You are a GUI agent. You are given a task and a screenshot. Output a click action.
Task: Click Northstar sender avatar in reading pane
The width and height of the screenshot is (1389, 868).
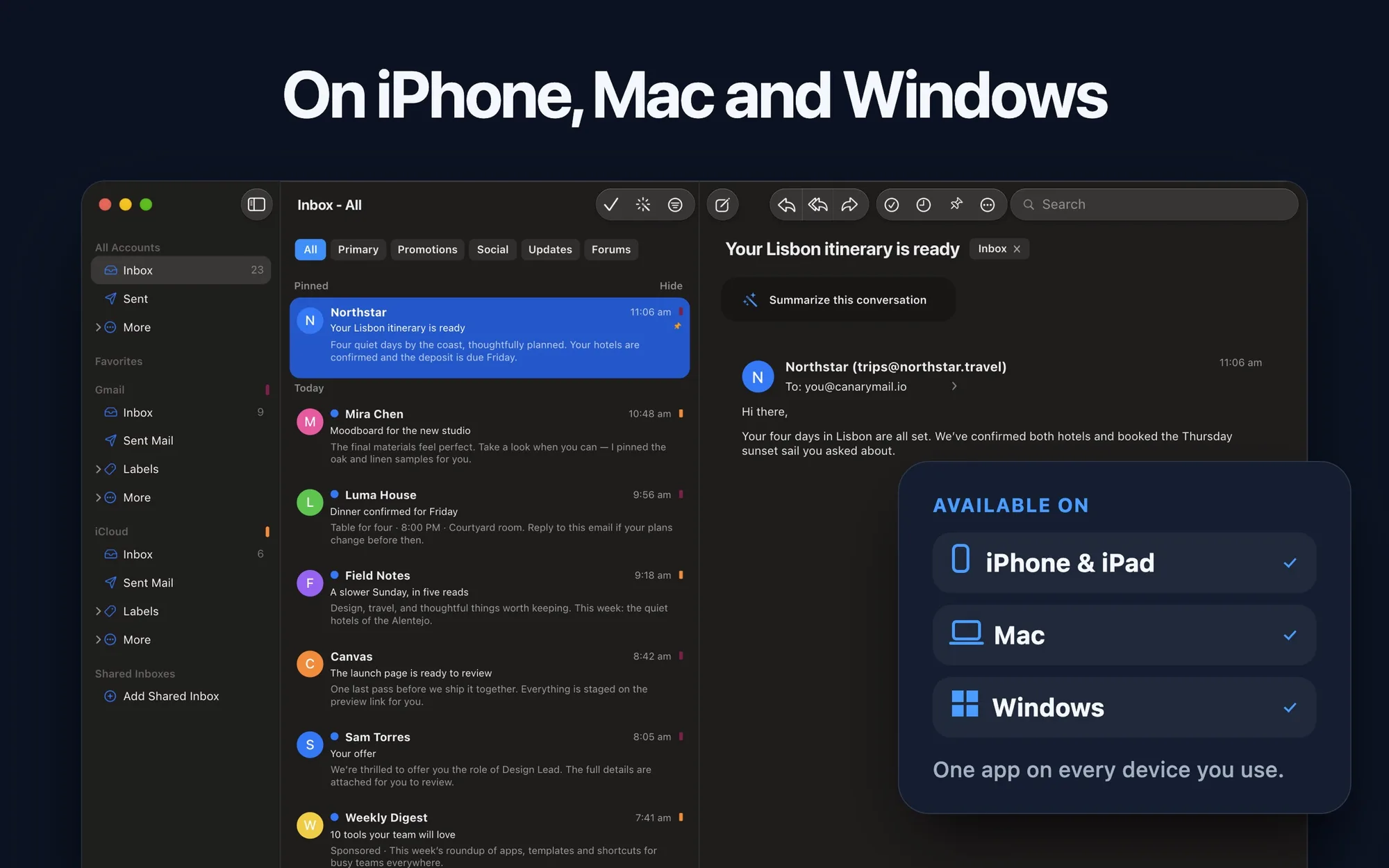pos(758,376)
